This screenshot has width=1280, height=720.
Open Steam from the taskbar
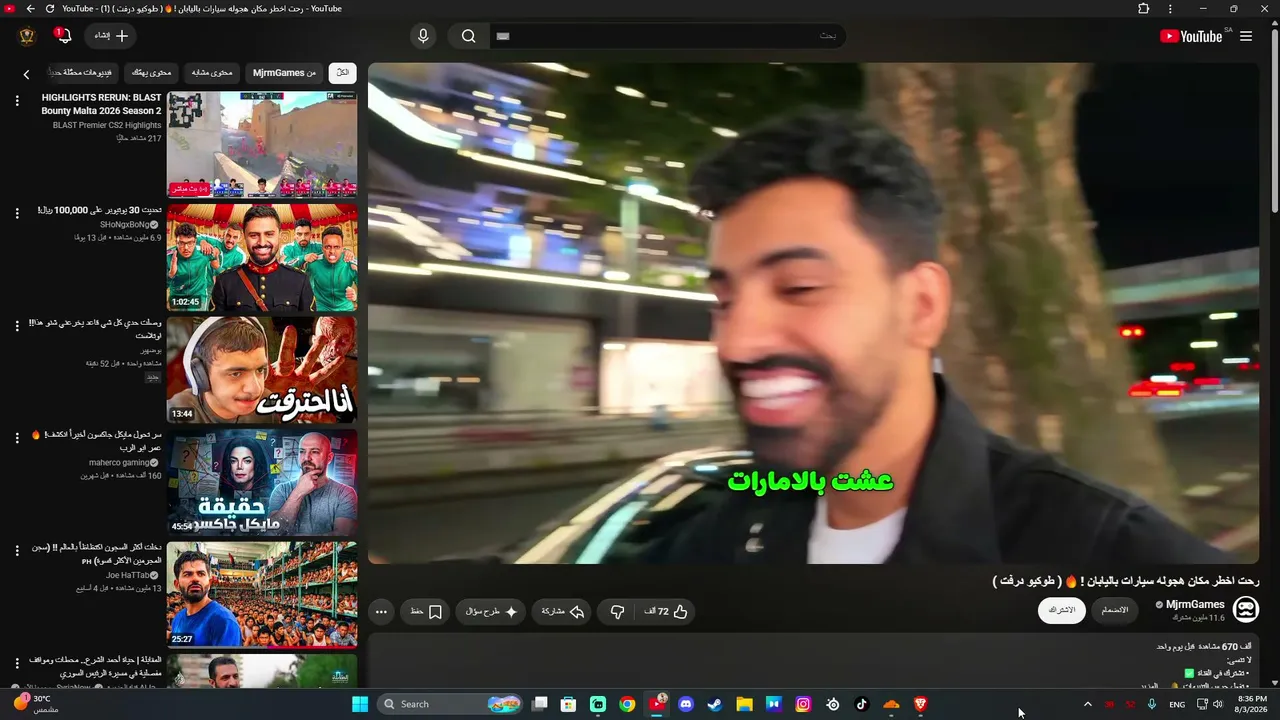coord(715,704)
